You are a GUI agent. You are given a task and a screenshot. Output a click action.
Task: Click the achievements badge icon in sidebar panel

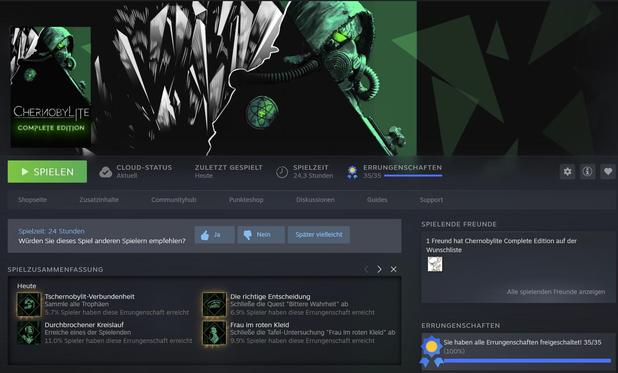432,351
